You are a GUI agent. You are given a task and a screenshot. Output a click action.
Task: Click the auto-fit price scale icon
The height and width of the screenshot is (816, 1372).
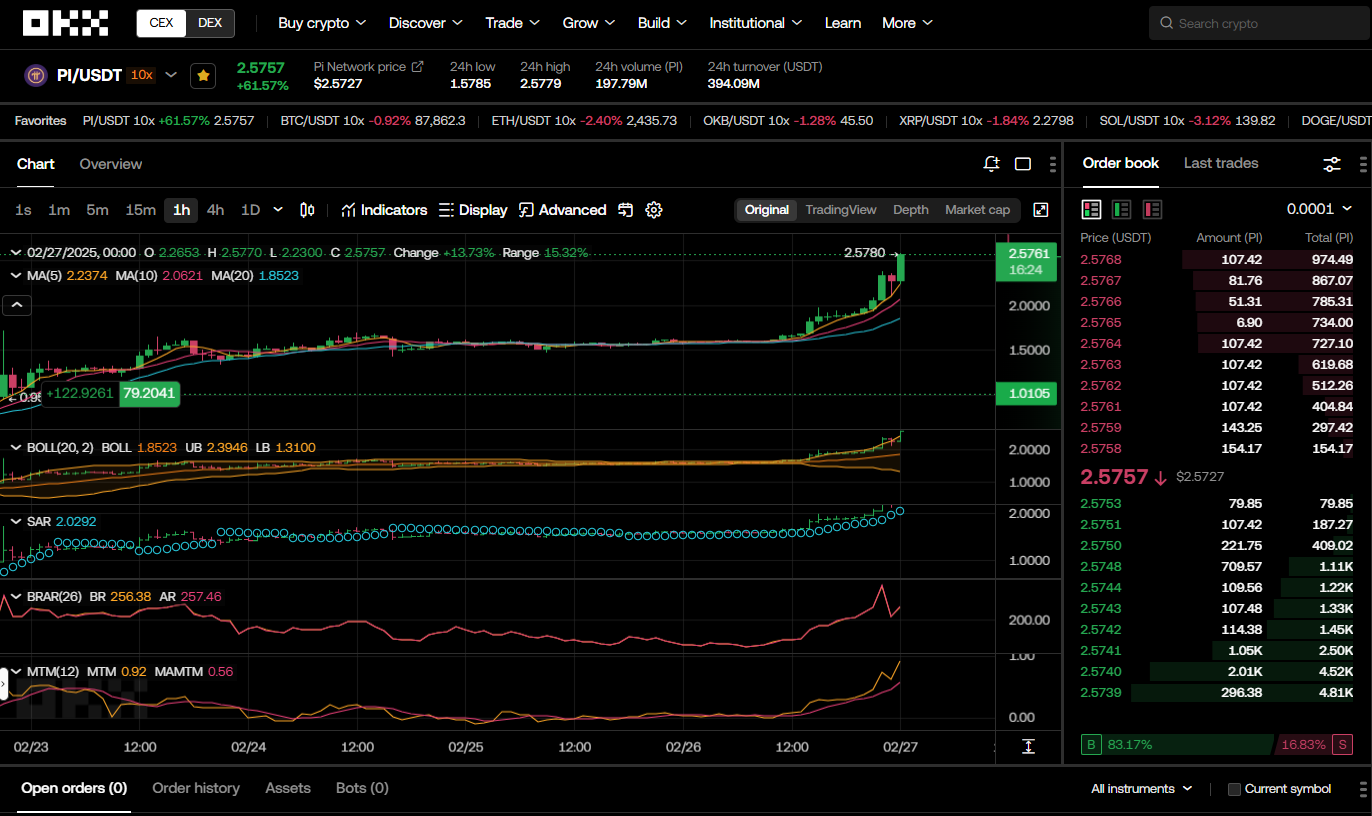pos(1028,746)
